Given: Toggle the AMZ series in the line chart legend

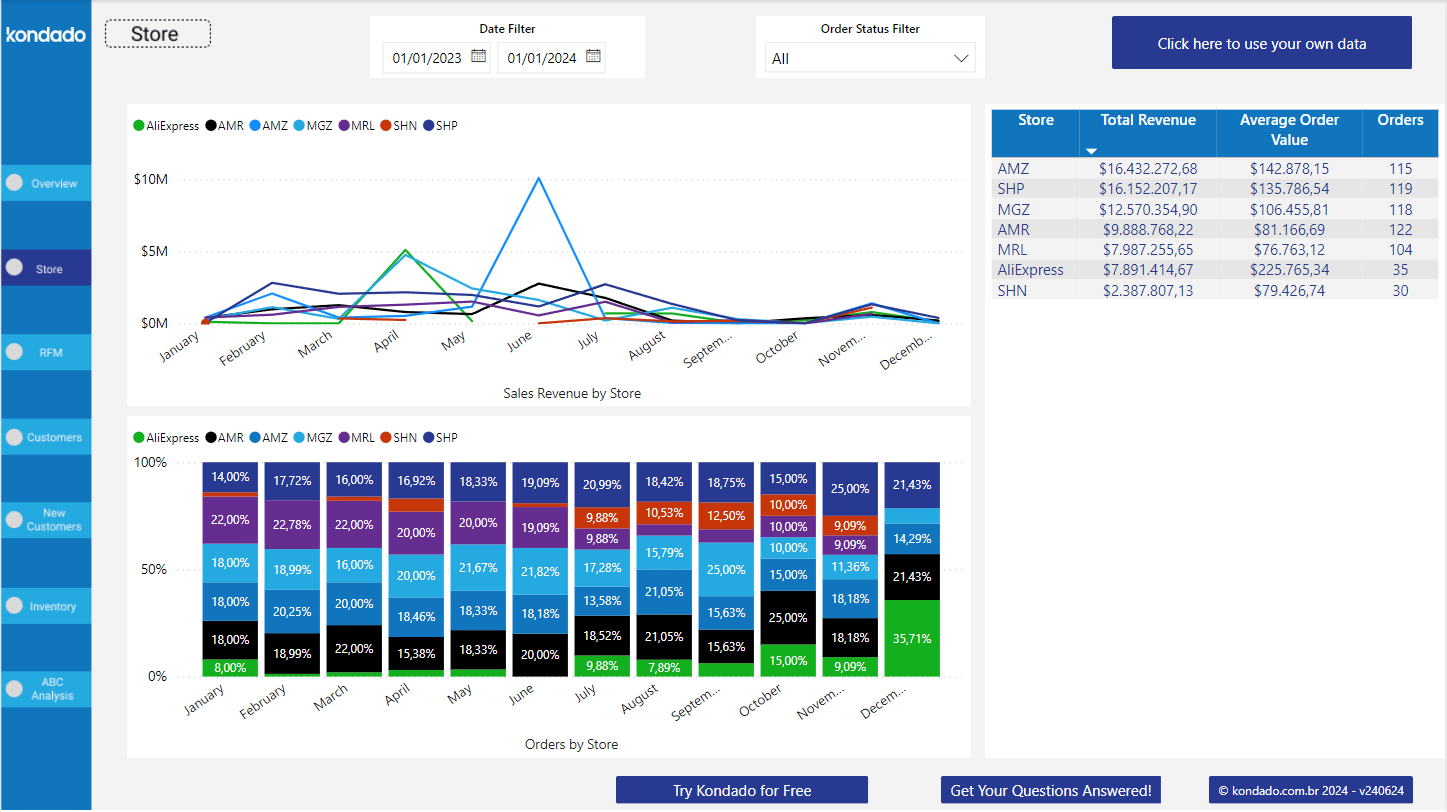Looking at the screenshot, I should (268, 125).
